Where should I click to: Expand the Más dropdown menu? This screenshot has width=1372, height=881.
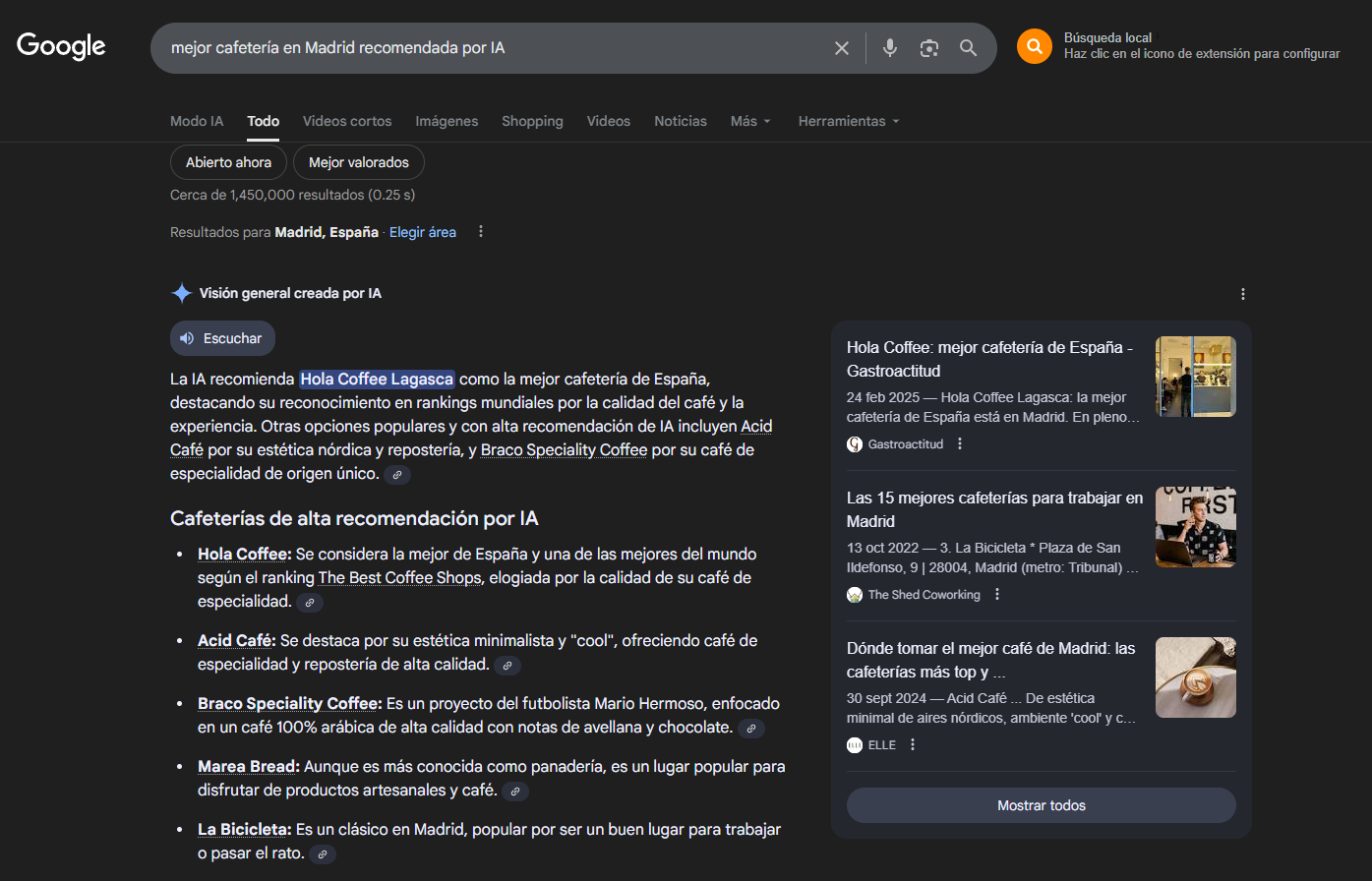750,121
